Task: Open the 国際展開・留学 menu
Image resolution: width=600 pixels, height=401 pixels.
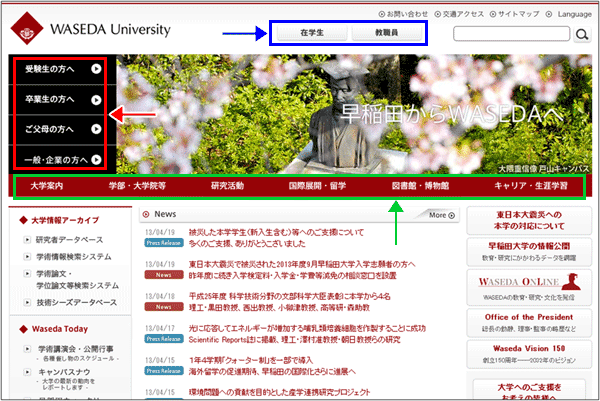Action: pos(318,186)
